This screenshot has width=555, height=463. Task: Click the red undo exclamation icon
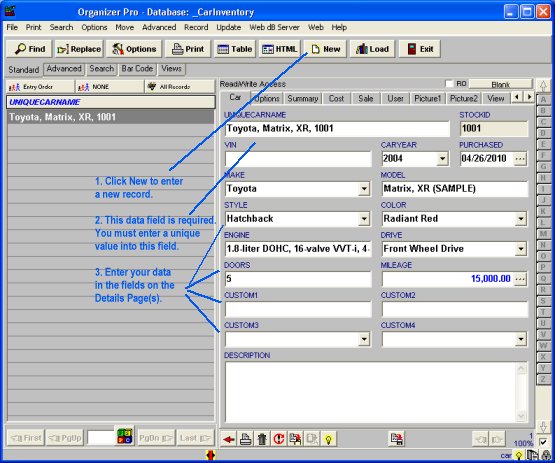point(279,439)
